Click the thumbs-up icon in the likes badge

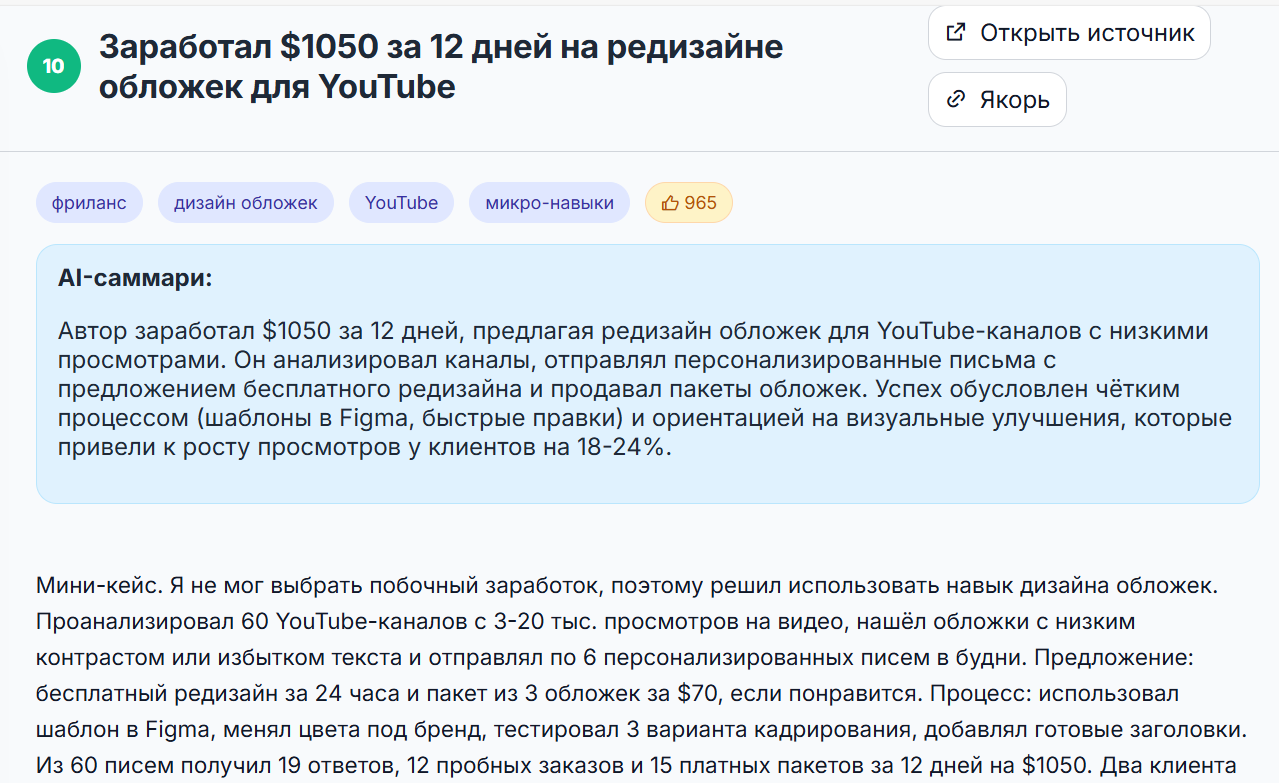670,203
